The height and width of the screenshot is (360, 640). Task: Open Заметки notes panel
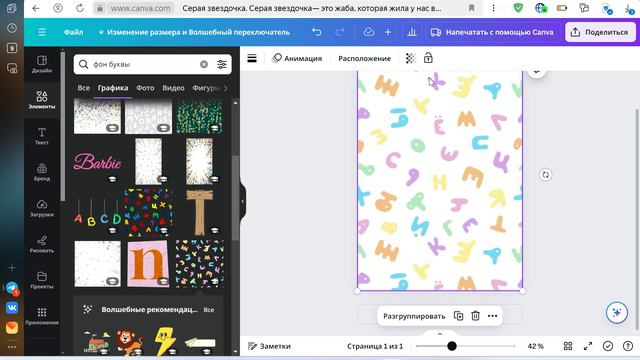(x=269, y=346)
